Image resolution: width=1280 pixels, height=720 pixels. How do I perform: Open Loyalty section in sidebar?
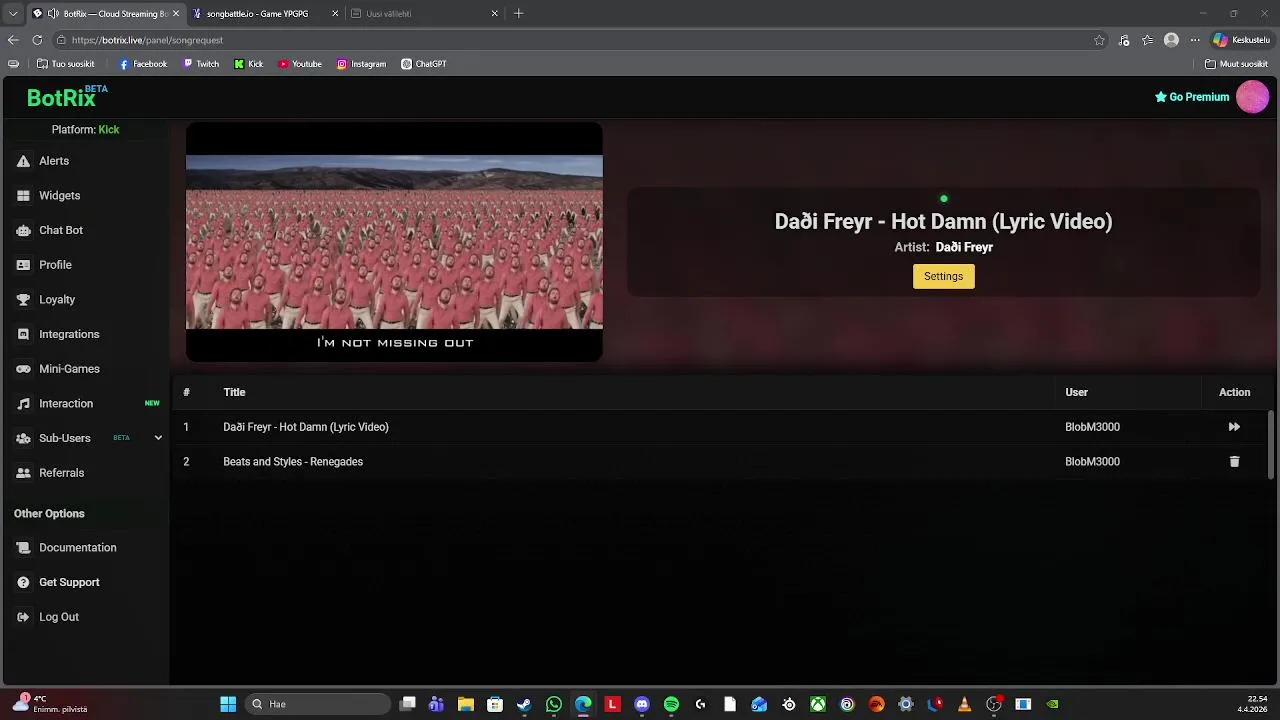click(x=57, y=300)
